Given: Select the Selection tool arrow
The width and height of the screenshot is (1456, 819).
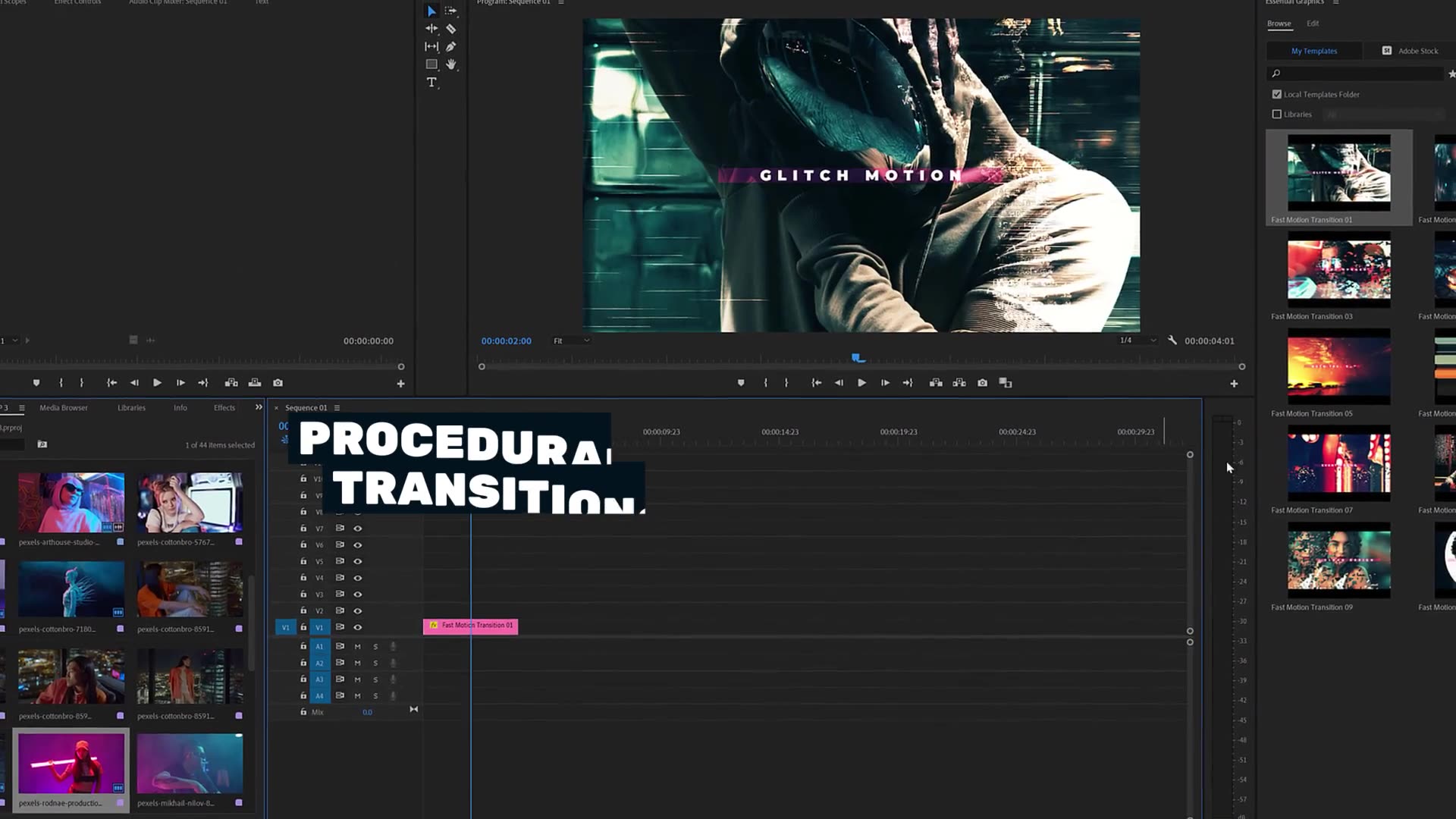Looking at the screenshot, I should 431,11.
